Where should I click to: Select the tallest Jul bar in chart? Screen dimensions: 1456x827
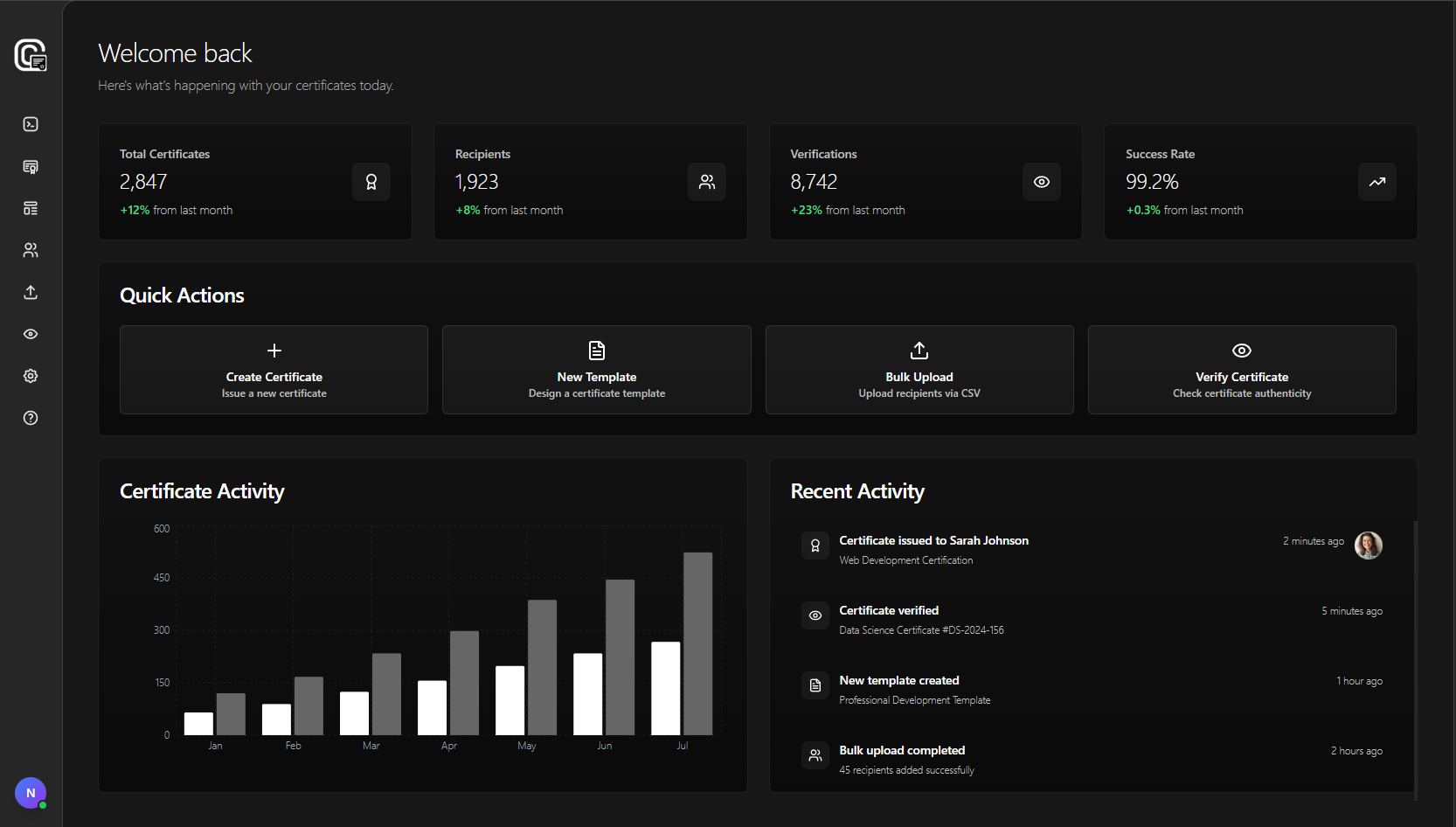(x=697, y=643)
